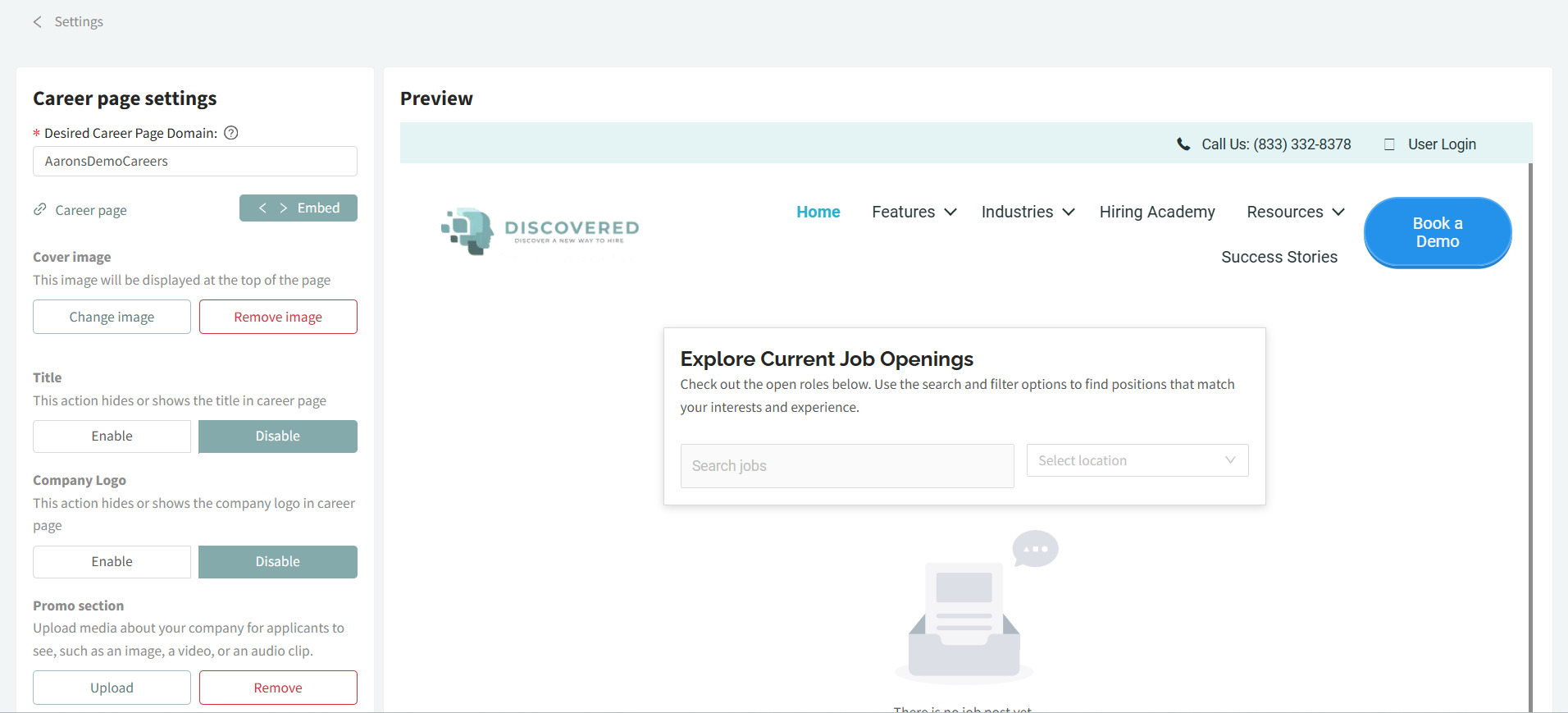The height and width of the screenshot is (713, 1568).
Task: Click the Discovered logo in preview
Action: pyautogui.click(x=540, y=231)
